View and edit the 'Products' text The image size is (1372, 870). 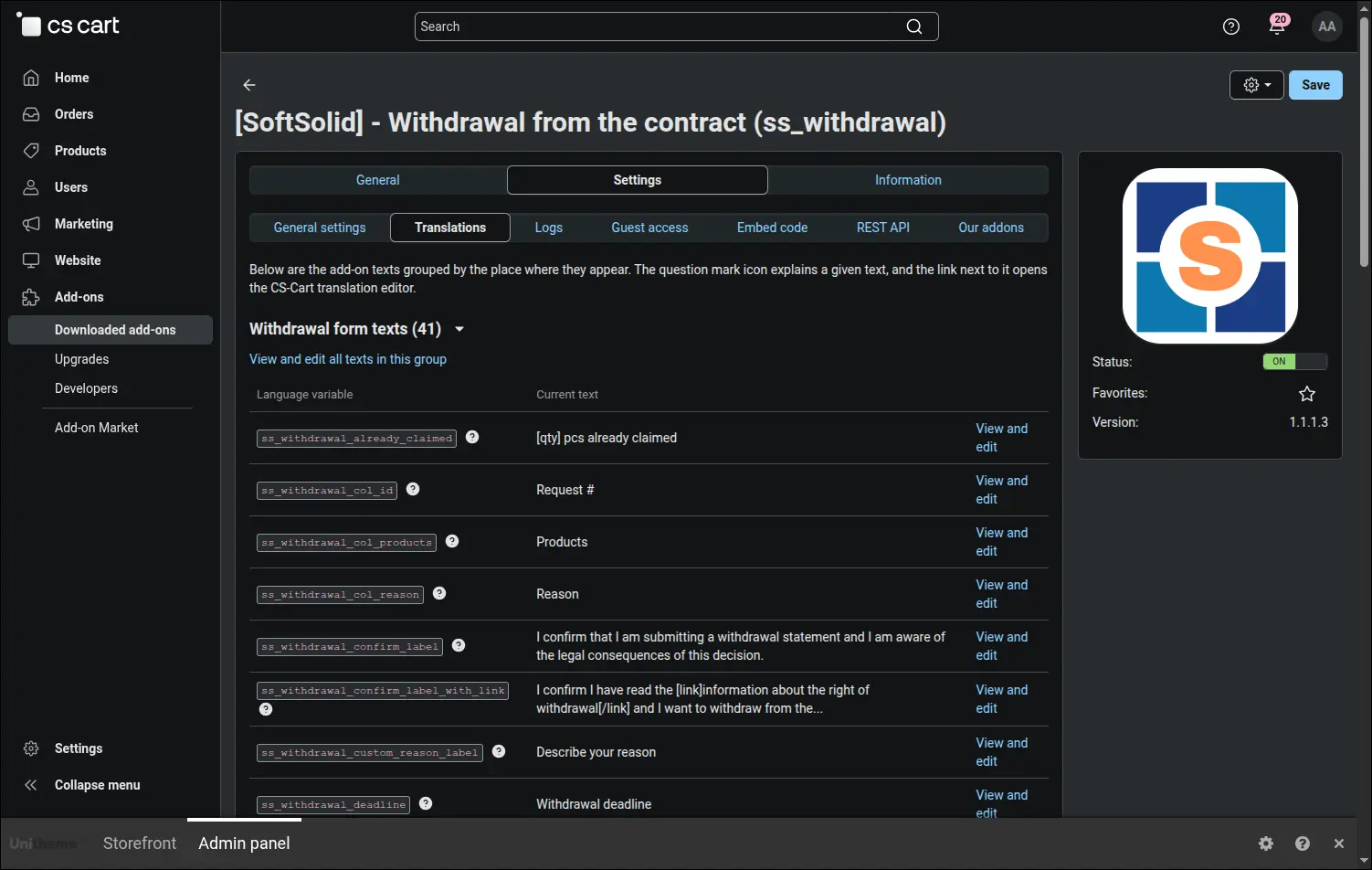point(1001,542)
